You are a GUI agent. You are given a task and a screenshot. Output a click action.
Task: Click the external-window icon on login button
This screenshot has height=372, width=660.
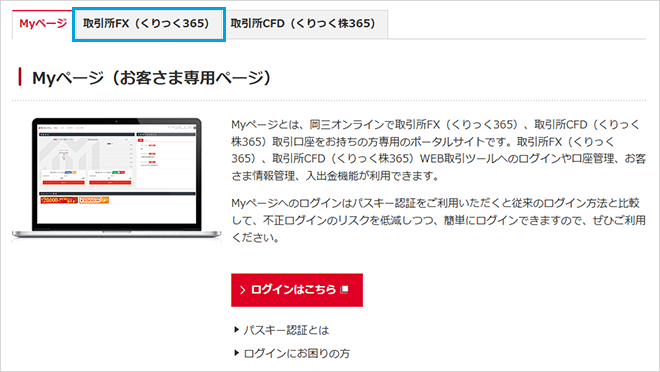tap(345, 290)
